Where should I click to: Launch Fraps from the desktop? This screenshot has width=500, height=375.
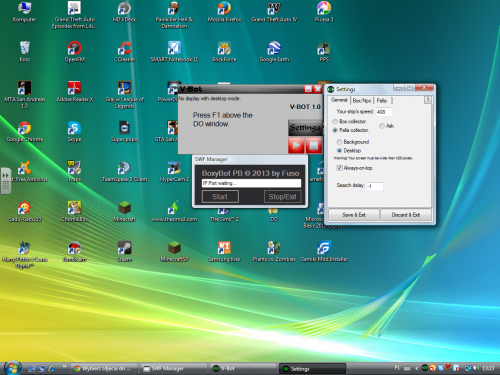75,172
